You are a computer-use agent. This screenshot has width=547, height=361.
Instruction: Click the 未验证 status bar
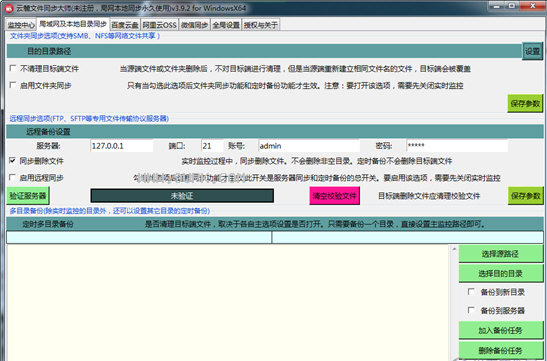(182, 196)
